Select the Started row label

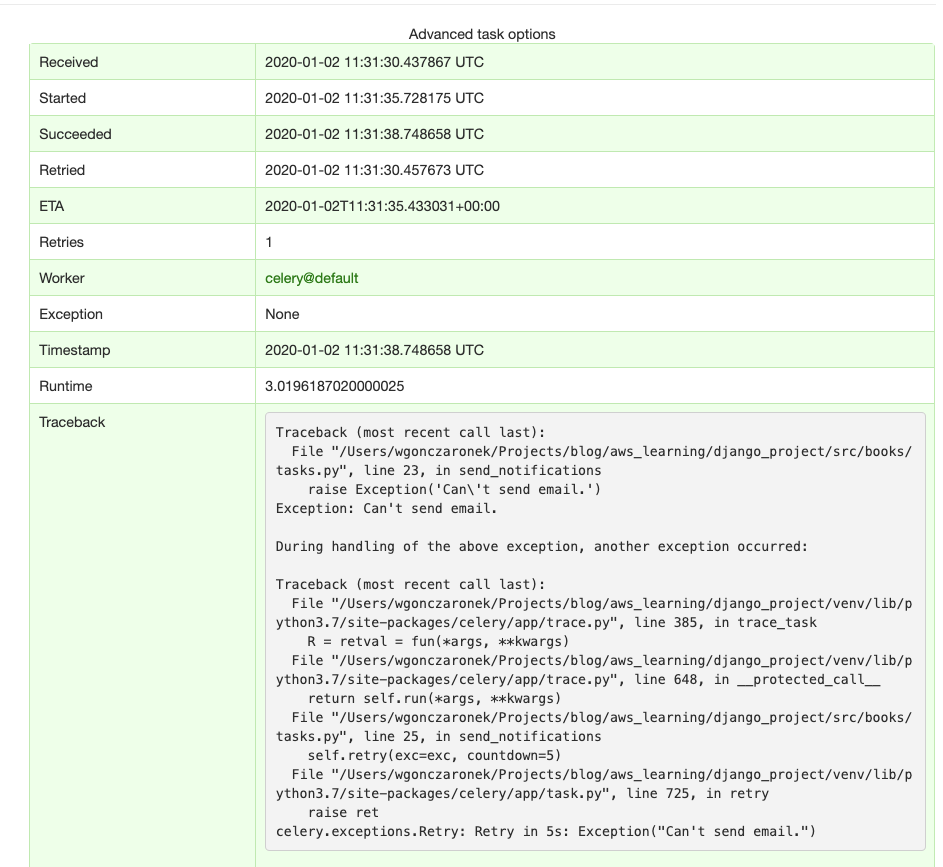coord(63,98)
